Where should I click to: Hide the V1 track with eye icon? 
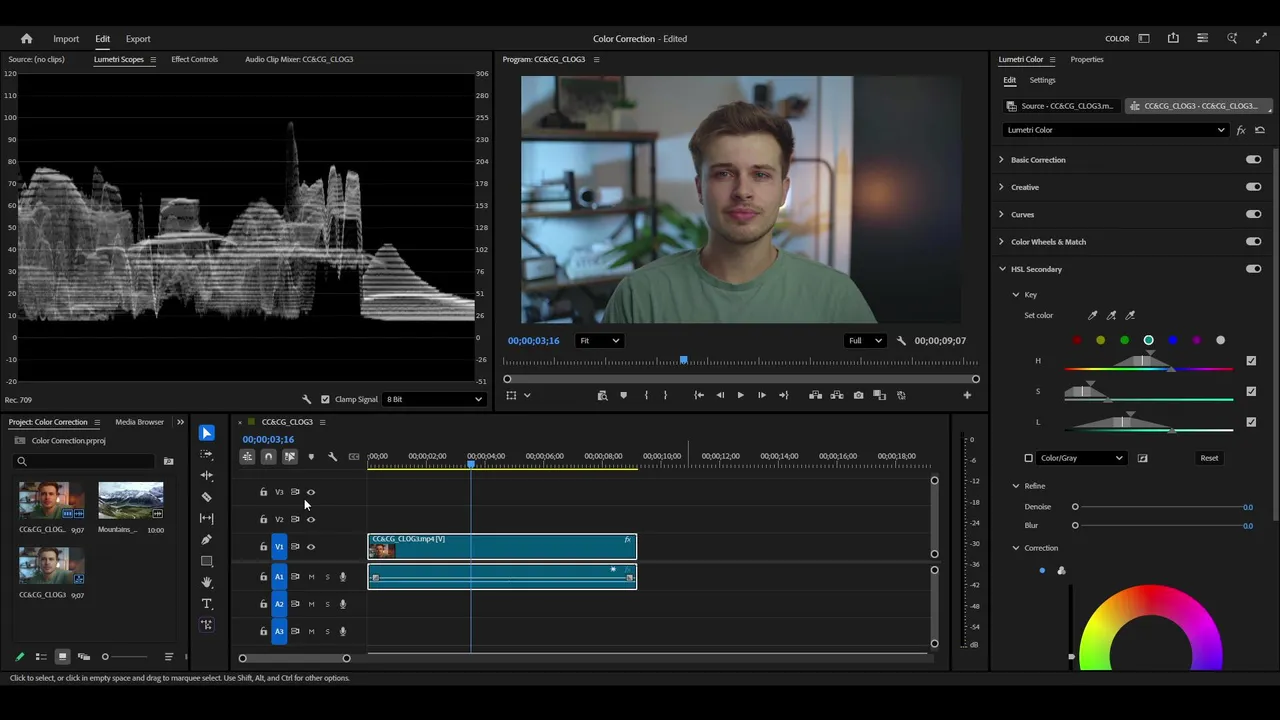[310, 547]
